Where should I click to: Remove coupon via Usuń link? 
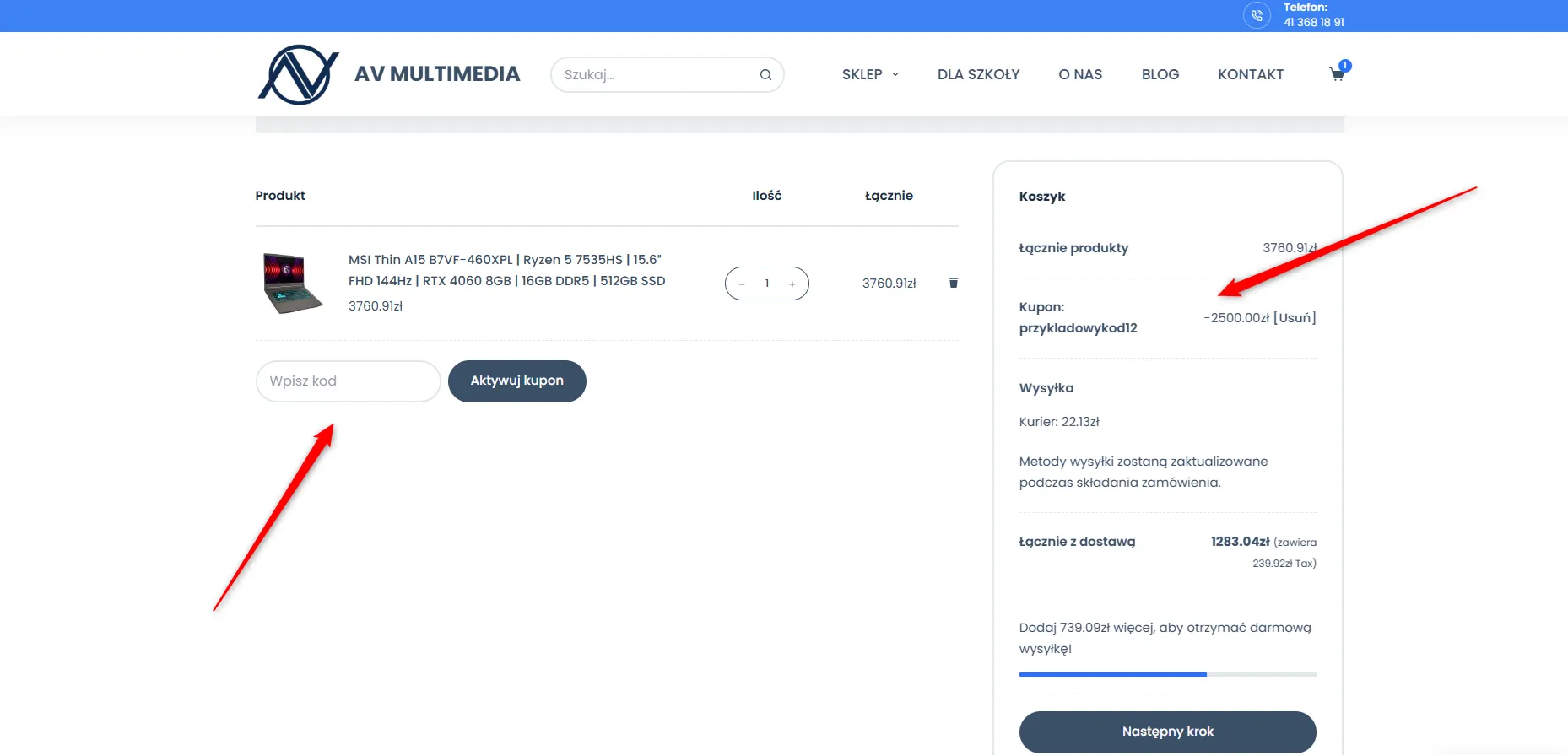click(x=1295, y=317)
